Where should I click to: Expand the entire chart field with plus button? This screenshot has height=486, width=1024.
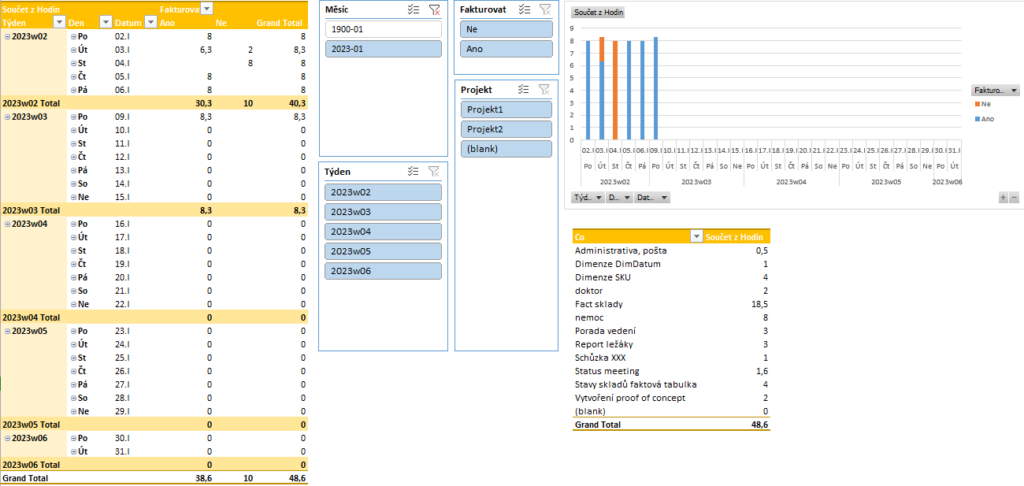[1002, 198]
